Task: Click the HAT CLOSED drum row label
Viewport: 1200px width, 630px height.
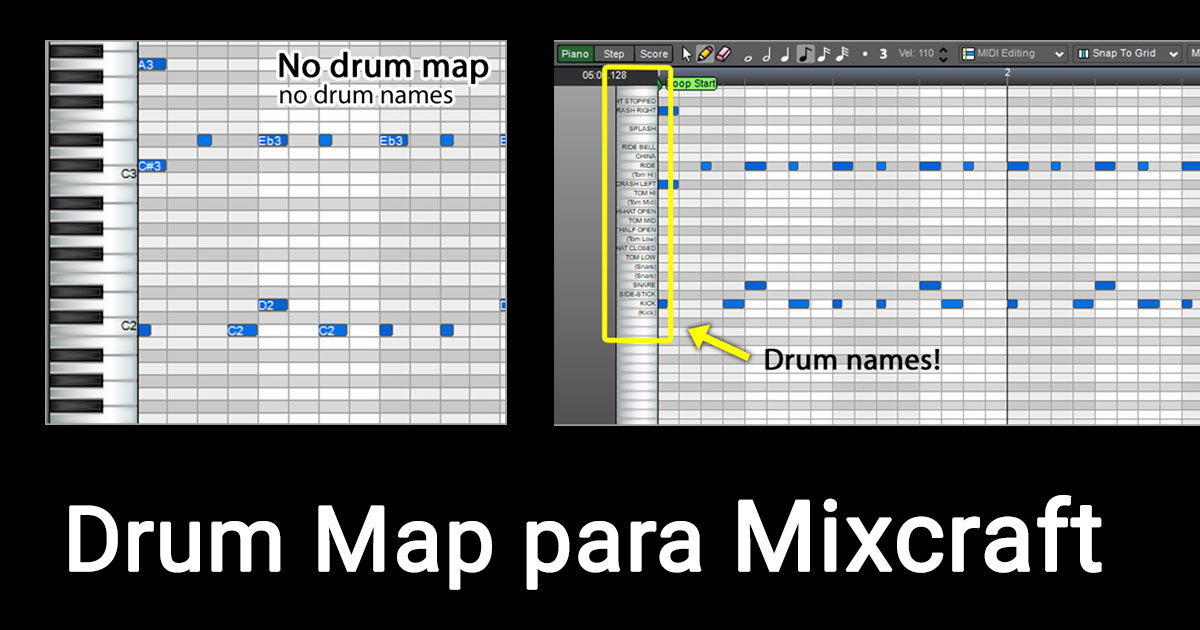Action: coord(636,248)
